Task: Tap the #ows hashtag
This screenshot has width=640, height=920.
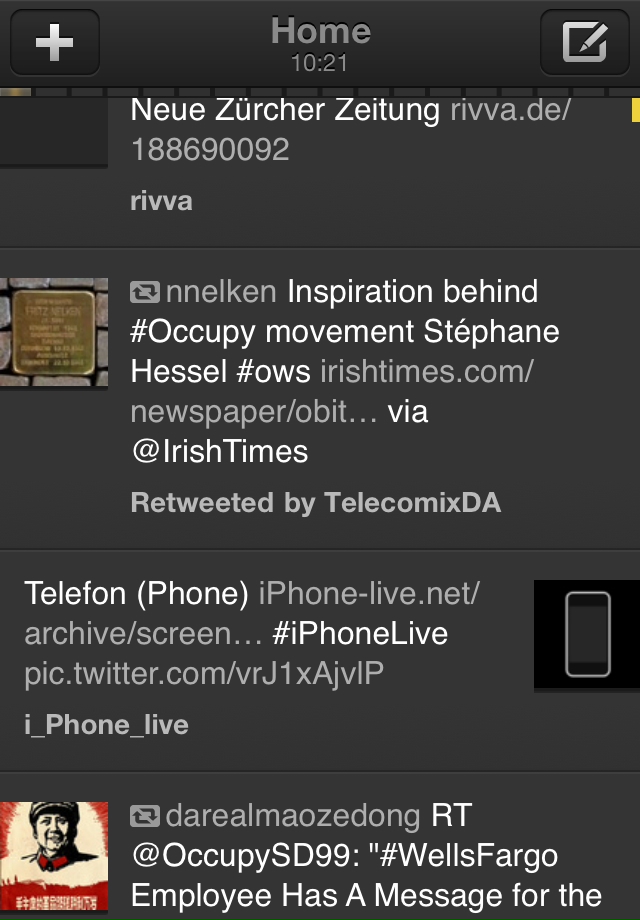Action: (273, 372)
